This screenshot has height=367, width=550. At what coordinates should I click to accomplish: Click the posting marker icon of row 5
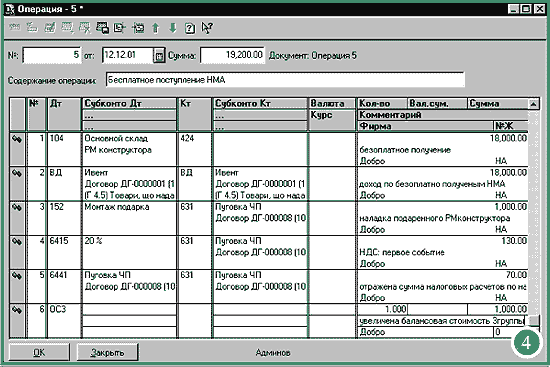click(x=17, y=276)
